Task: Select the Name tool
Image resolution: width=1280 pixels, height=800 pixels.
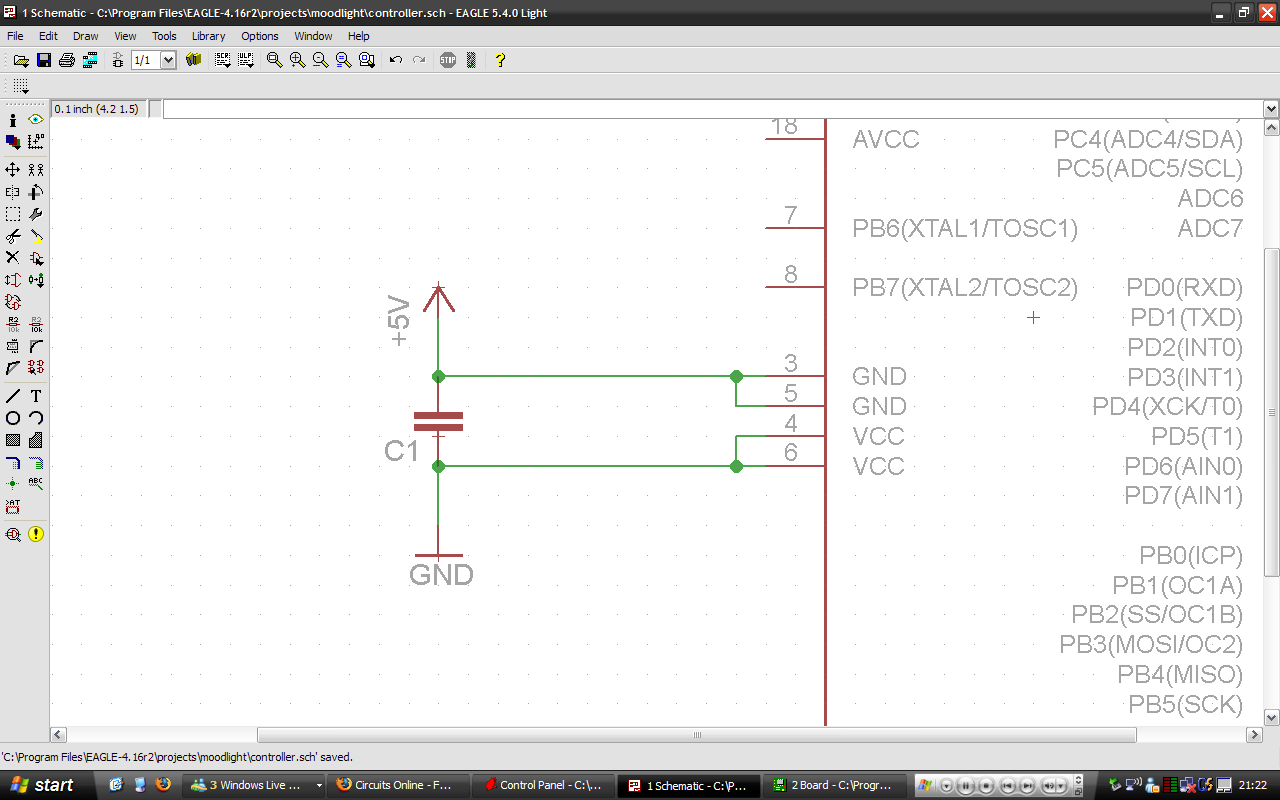Action: point(13,324)
